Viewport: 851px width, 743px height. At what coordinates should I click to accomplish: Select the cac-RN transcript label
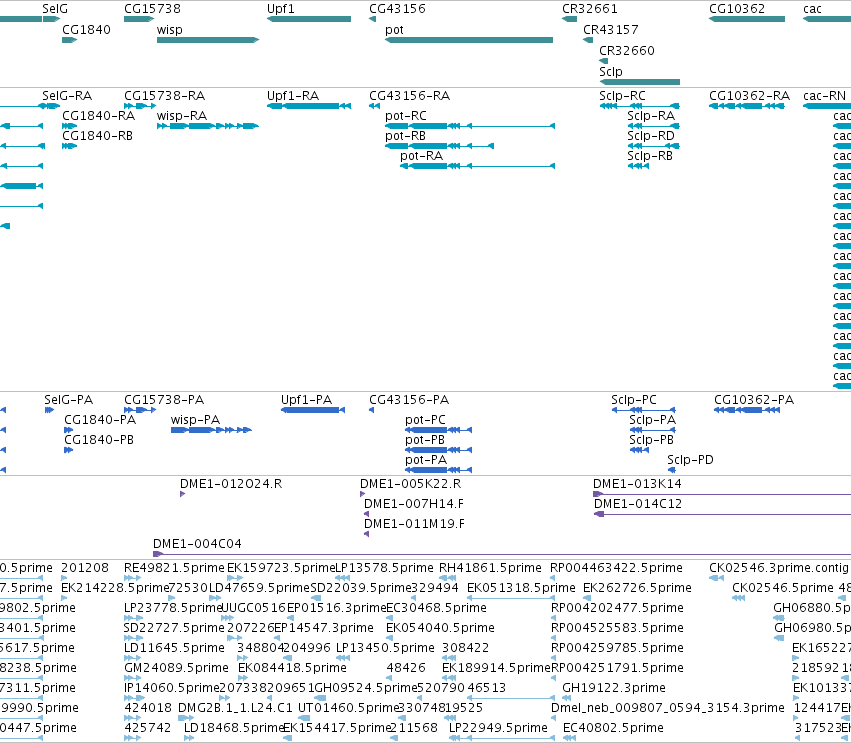tap(824, 96)
